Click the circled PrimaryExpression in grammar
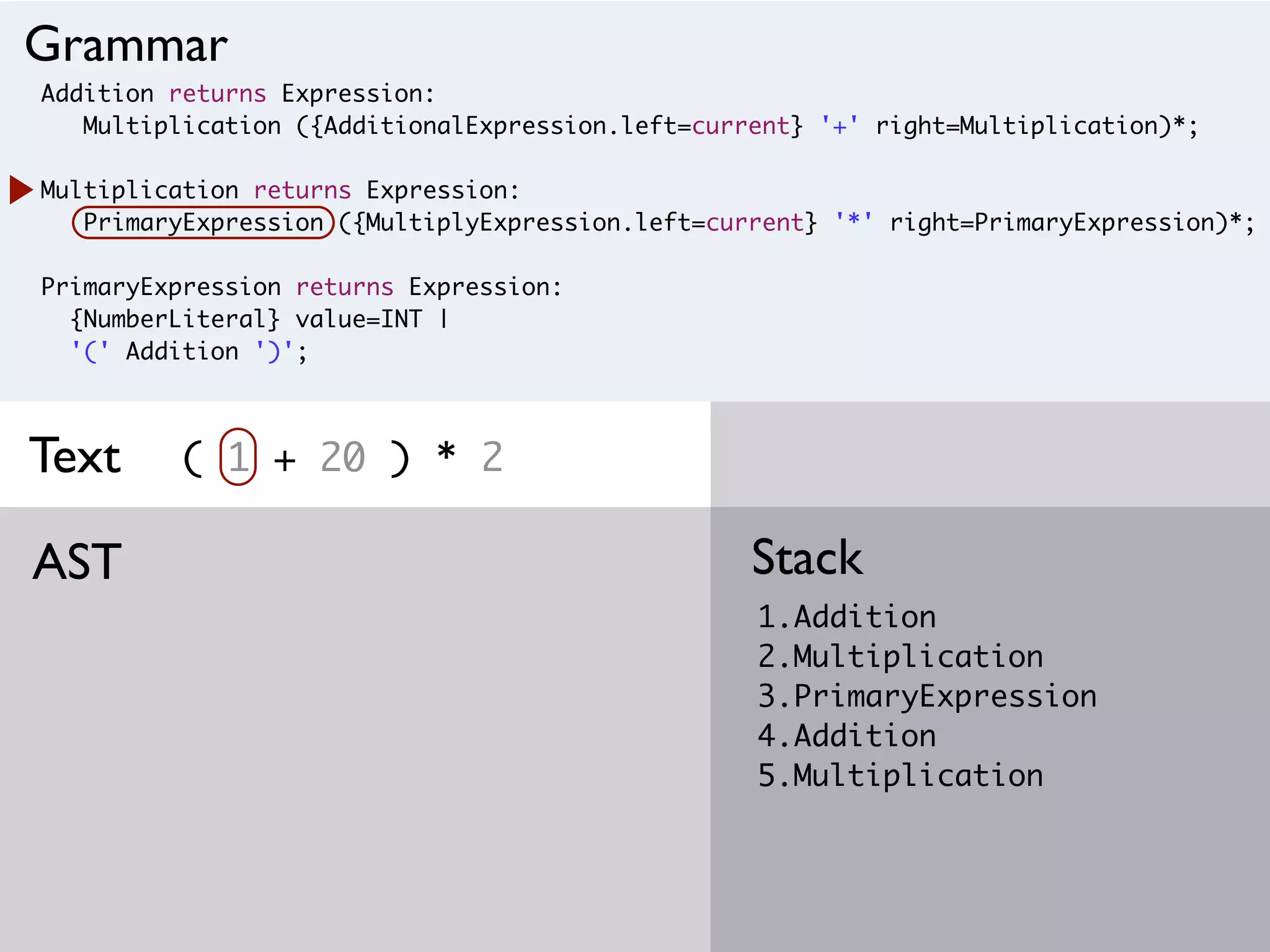The height and width of the screenshot is (952, 1270). point(203,223)
